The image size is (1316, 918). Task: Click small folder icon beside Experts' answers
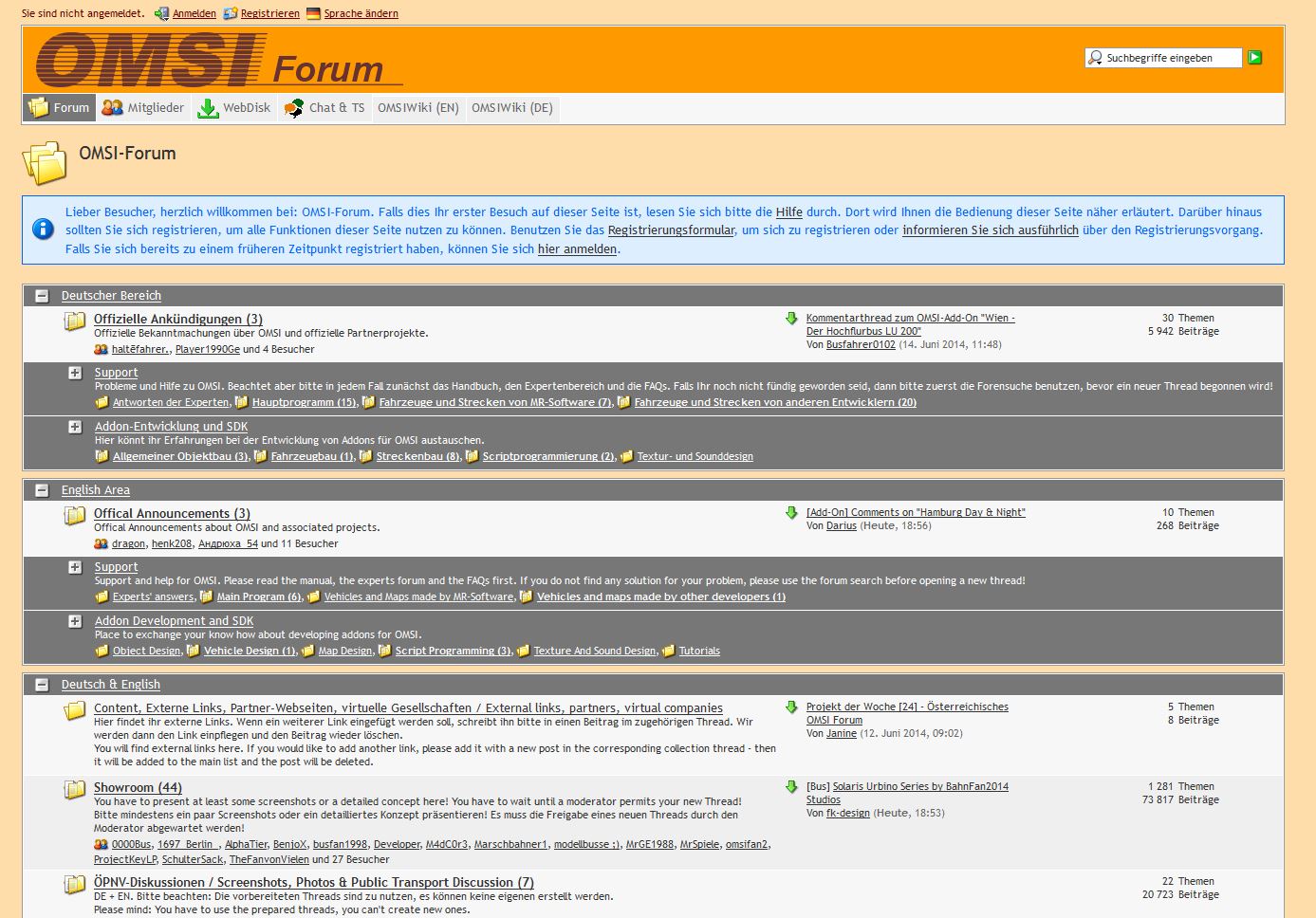pos(102,597)
